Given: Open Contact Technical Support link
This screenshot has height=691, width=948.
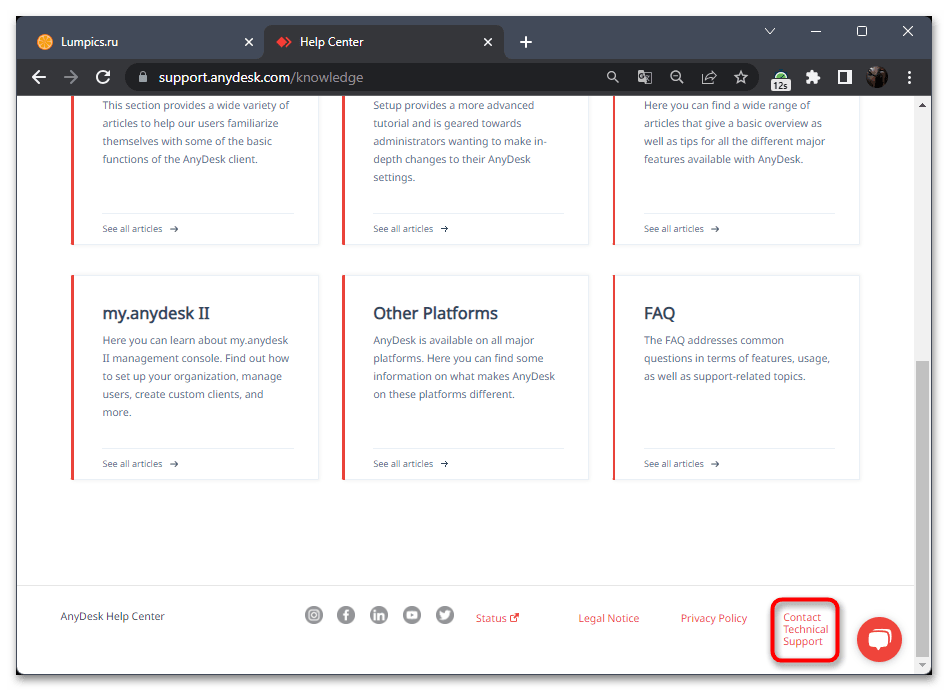Looking at the screenshot, I should tap(805, 629).
